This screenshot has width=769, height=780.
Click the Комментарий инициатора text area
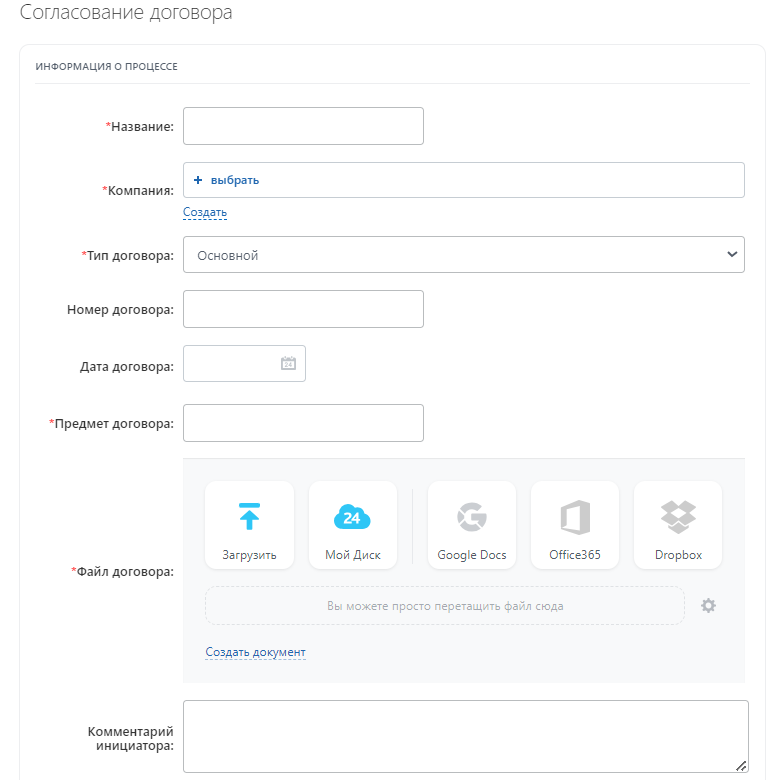coord(465,736)
